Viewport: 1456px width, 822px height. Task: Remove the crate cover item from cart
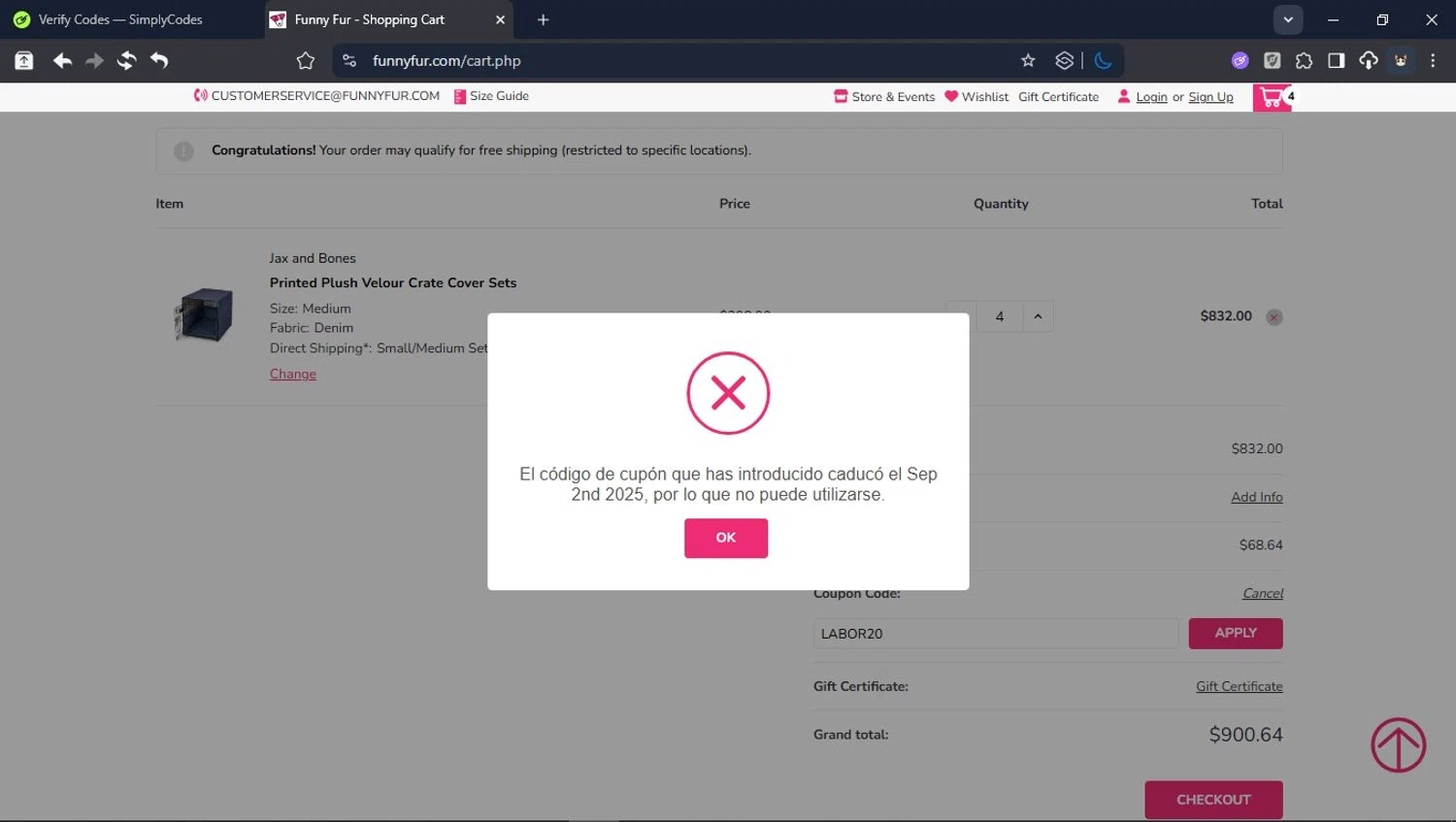1274,317
